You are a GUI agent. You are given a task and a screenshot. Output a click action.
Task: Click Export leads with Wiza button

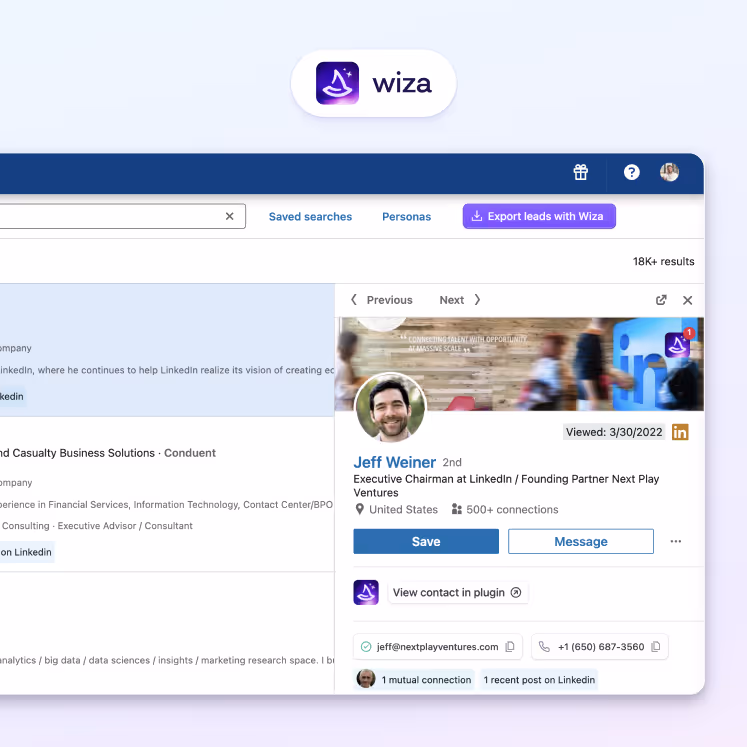pos(539,216)
